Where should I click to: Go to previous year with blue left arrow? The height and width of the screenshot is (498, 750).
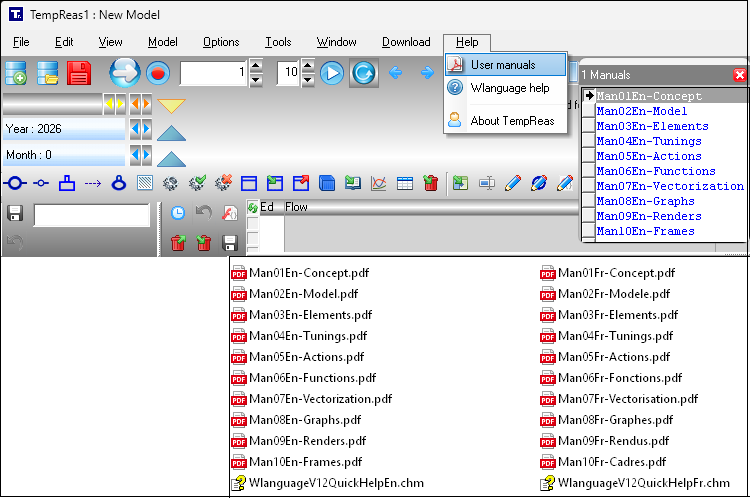pyautogui.click(x=135, y=129)
